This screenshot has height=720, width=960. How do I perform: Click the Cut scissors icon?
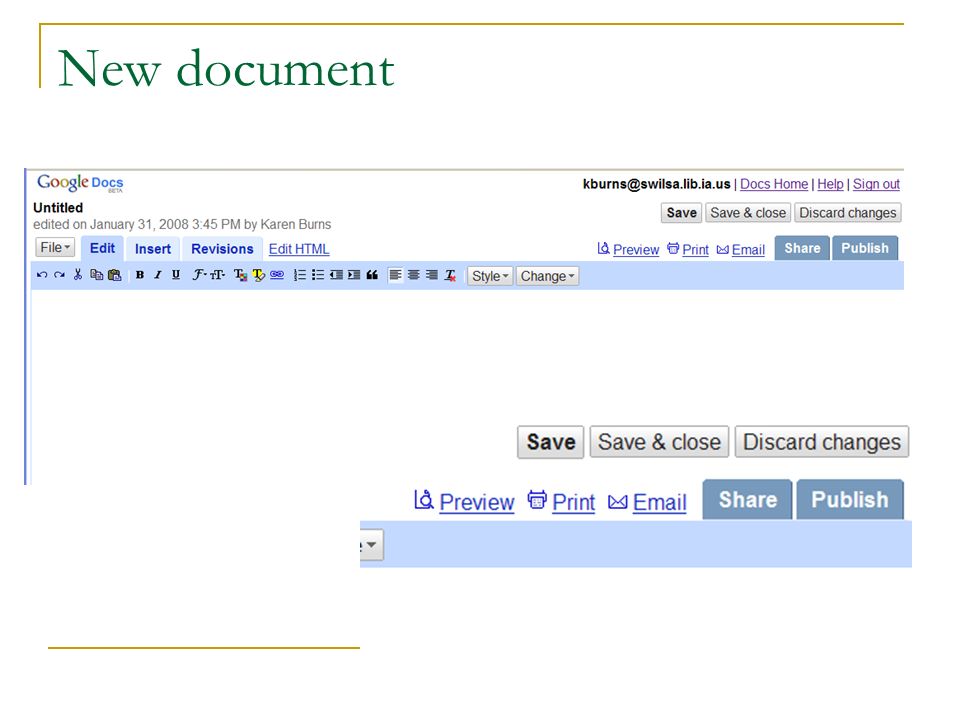coord(77,274)
